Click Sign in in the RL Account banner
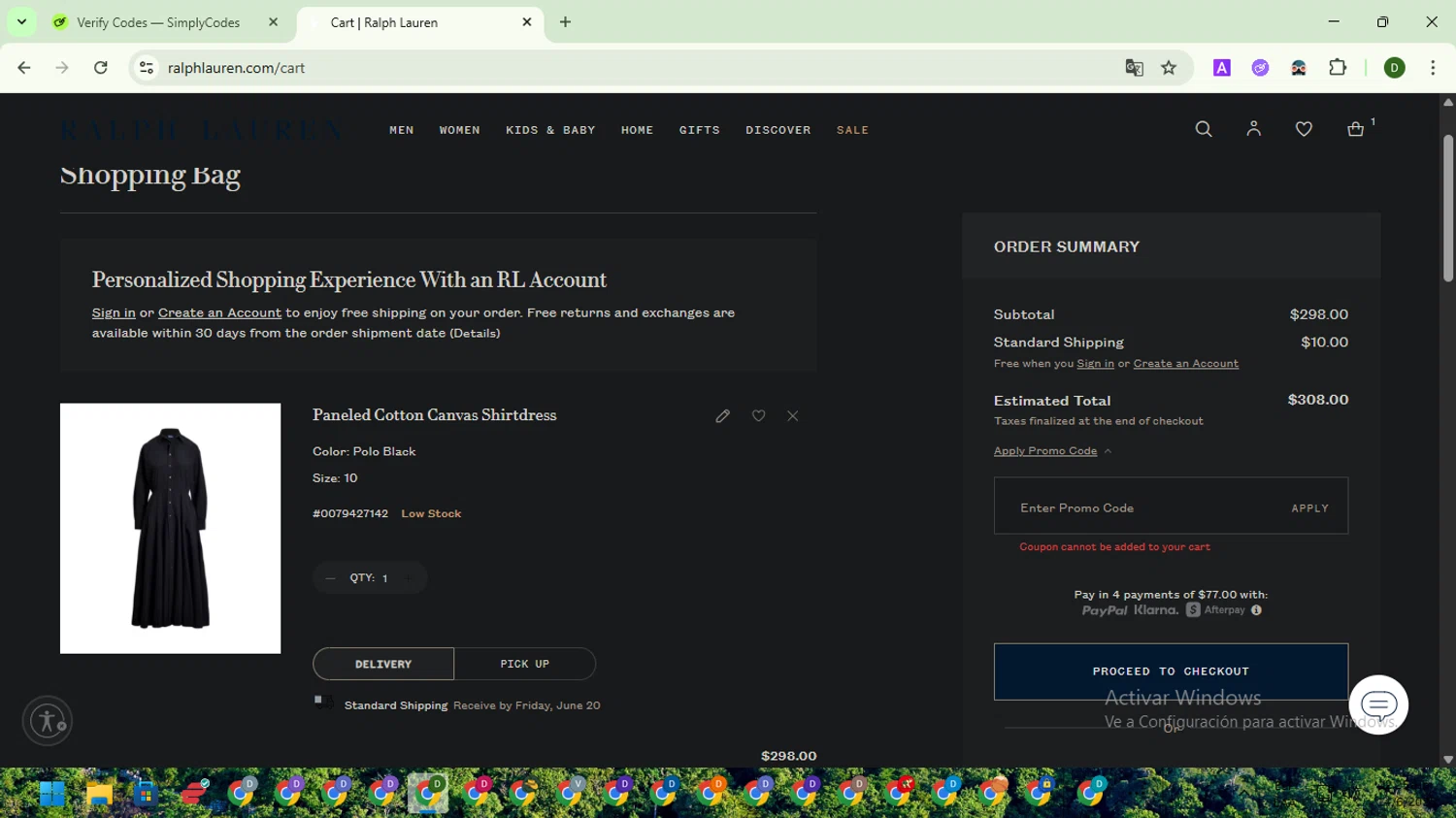The width and height of the screenshot is (1456, 818). click(114, 313)
